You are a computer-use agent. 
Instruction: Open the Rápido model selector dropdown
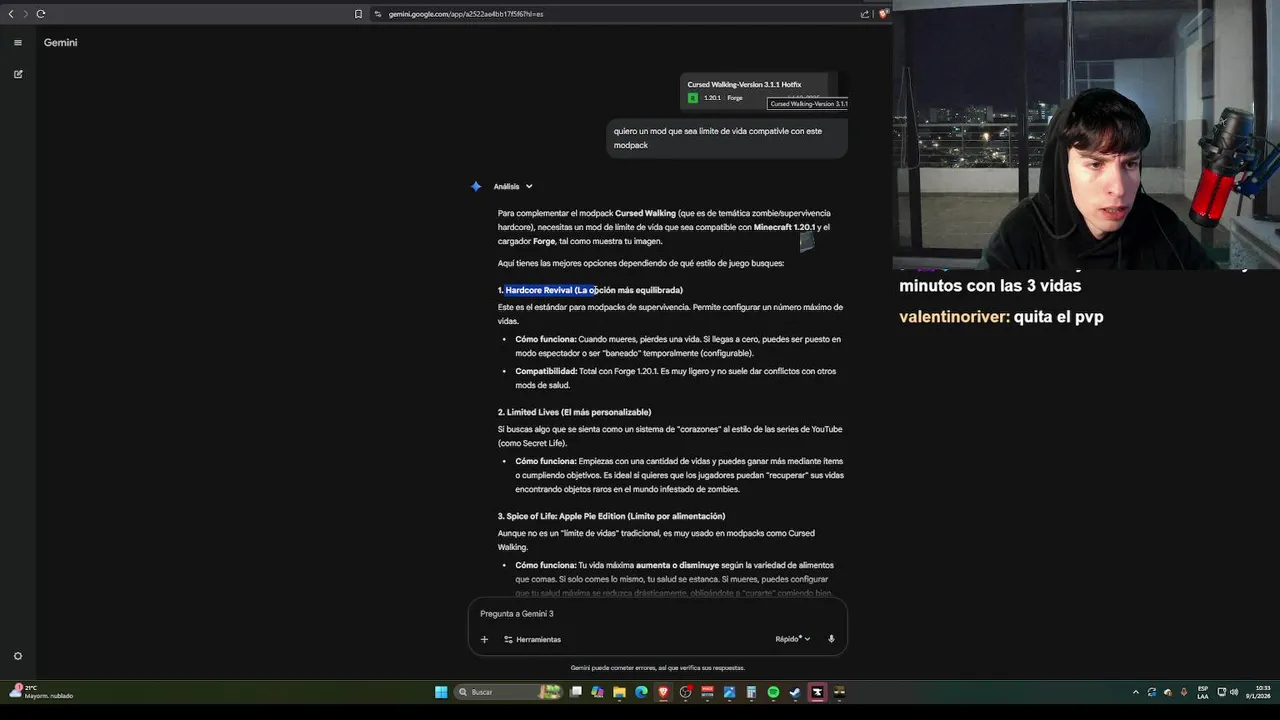click(792, 639)
